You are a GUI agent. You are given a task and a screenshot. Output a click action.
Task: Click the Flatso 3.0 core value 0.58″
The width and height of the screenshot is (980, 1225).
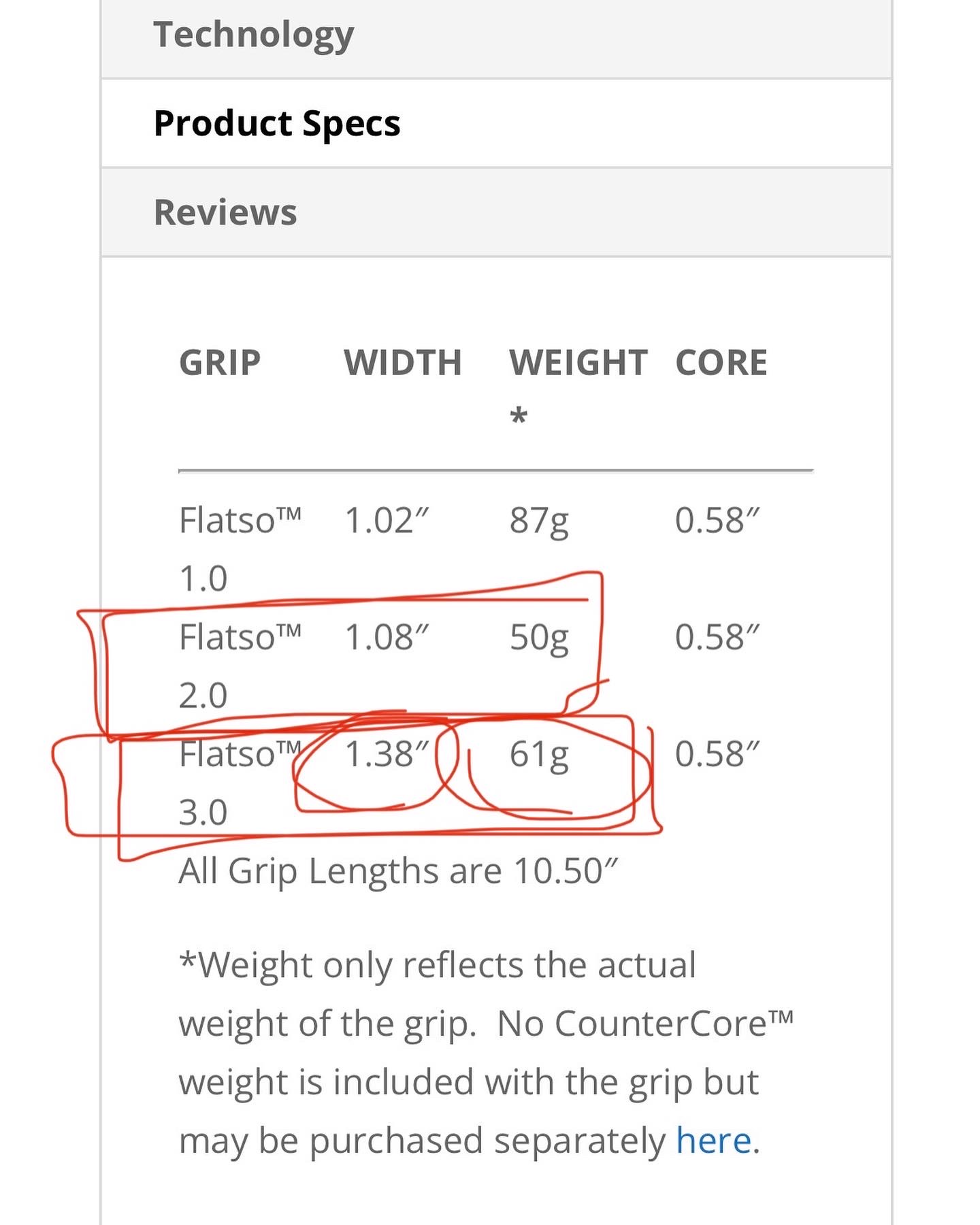point(717,755)
